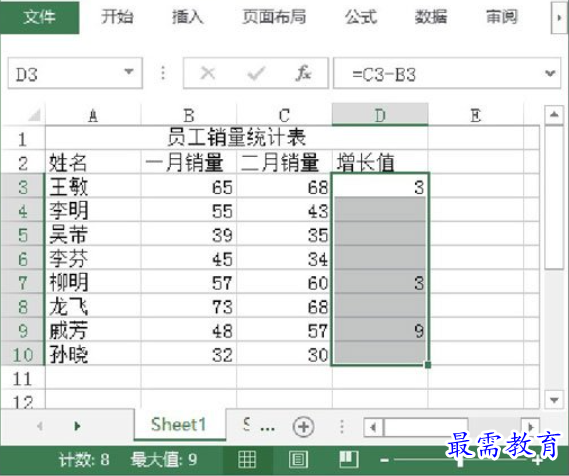The height and width of the screenshot is (476, 569).
Task: Switch to the 插入 ribbon tab
Action: pyautogui.click(x=188, y=17)
